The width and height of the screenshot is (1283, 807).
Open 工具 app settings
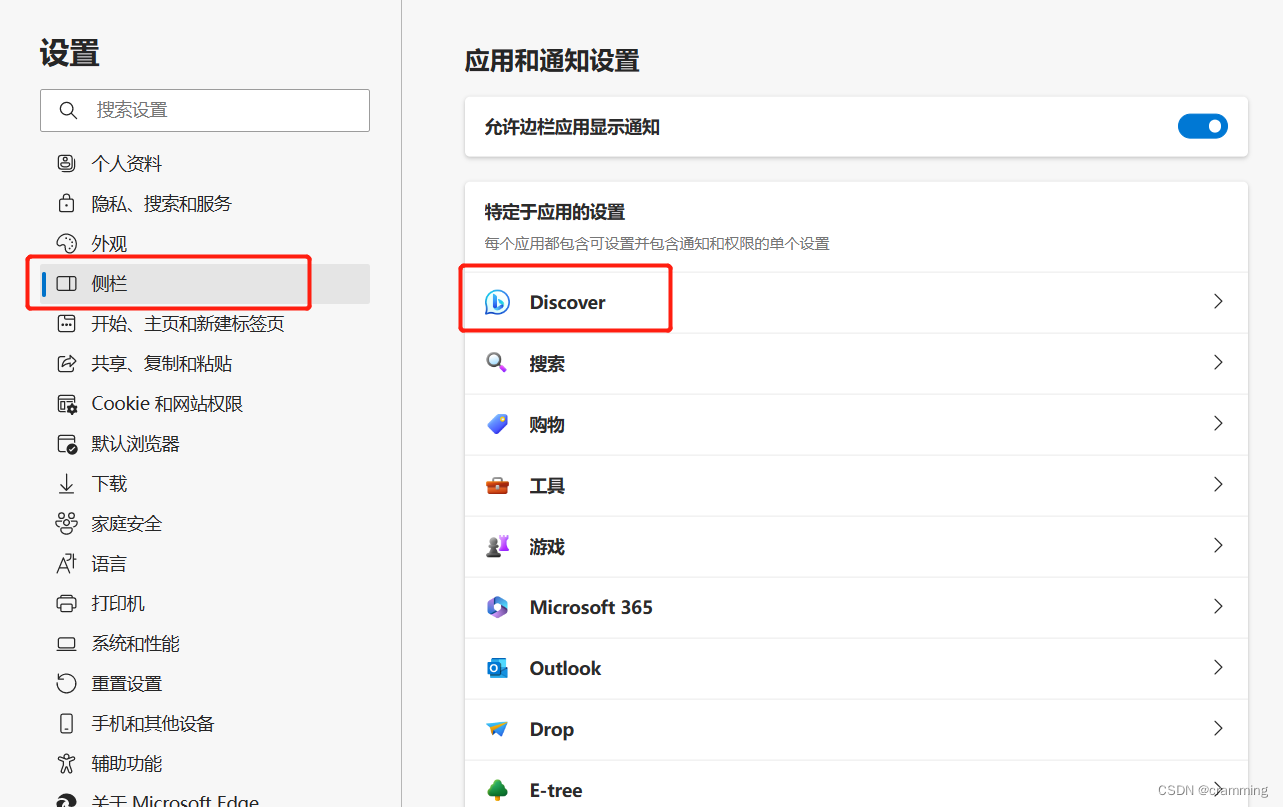click(856, 485)
